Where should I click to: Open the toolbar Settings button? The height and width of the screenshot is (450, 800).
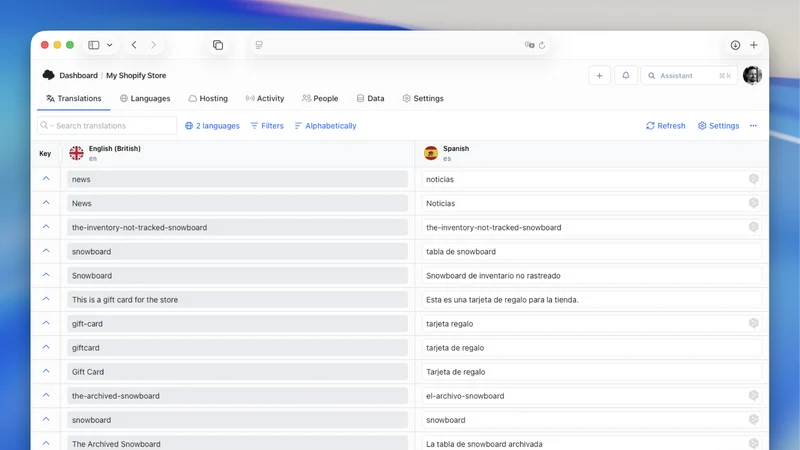point(718,126)
